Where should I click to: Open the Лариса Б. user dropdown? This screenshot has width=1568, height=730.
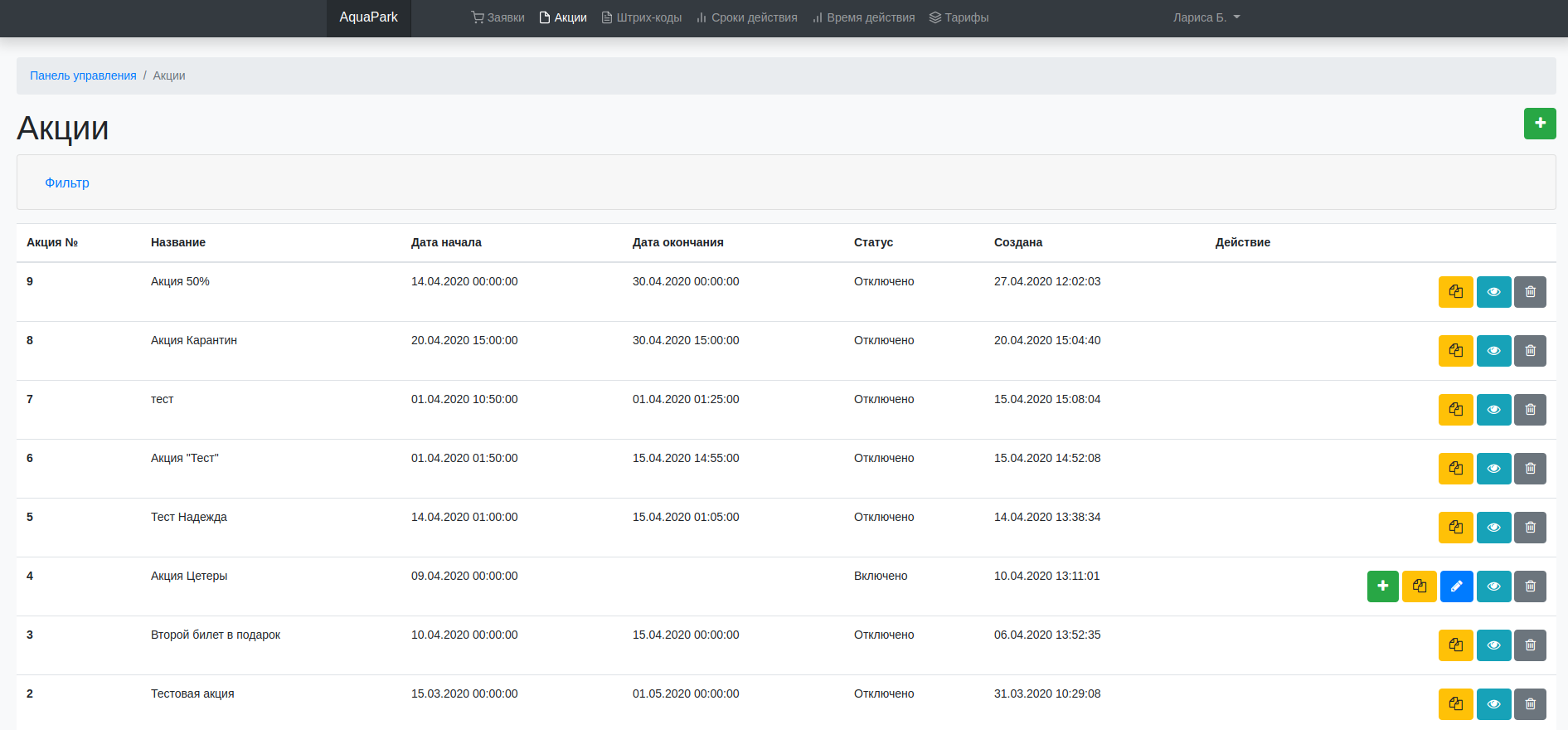(1206, 17)
